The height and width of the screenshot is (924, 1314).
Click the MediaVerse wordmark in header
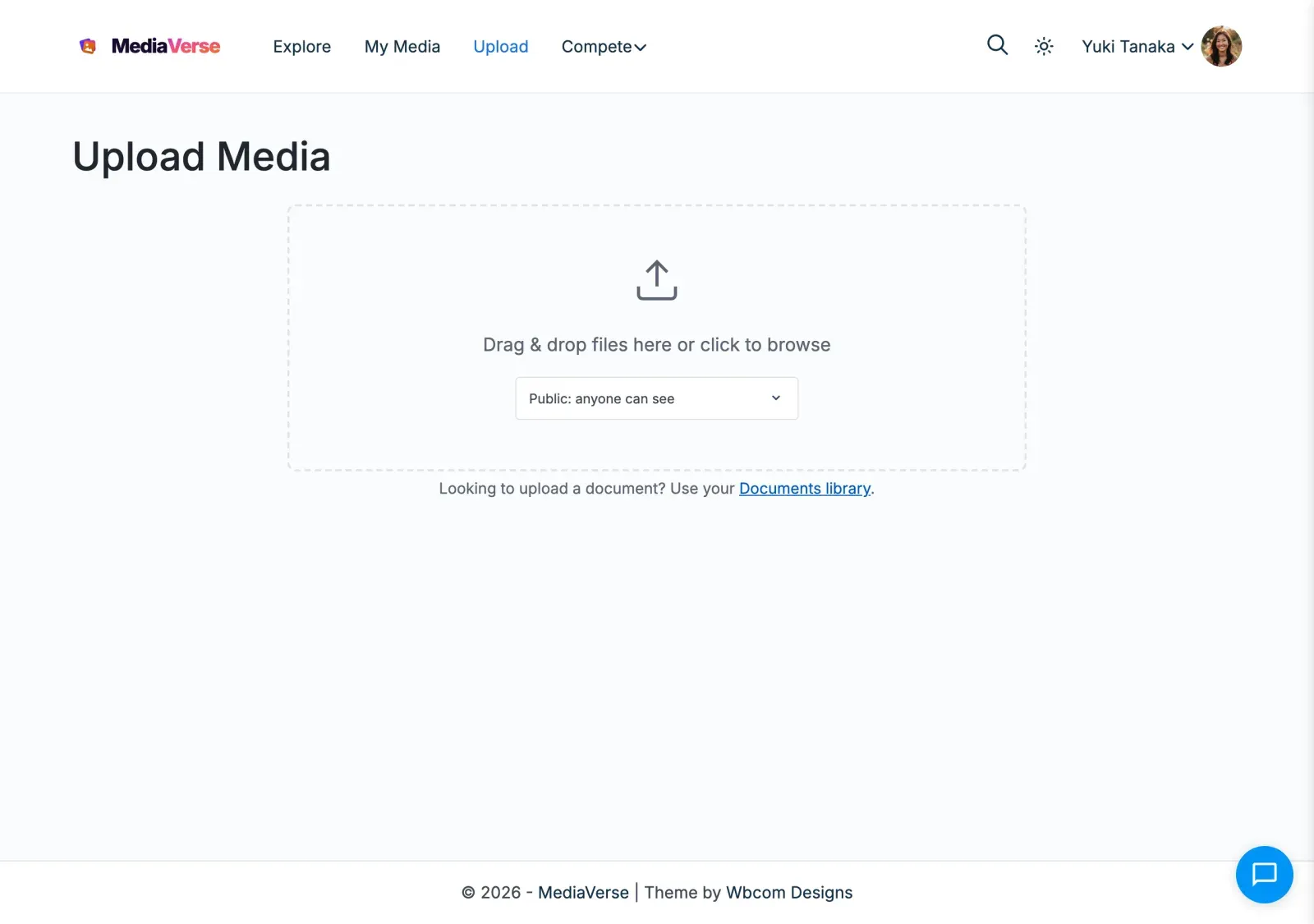pos(166,46)
